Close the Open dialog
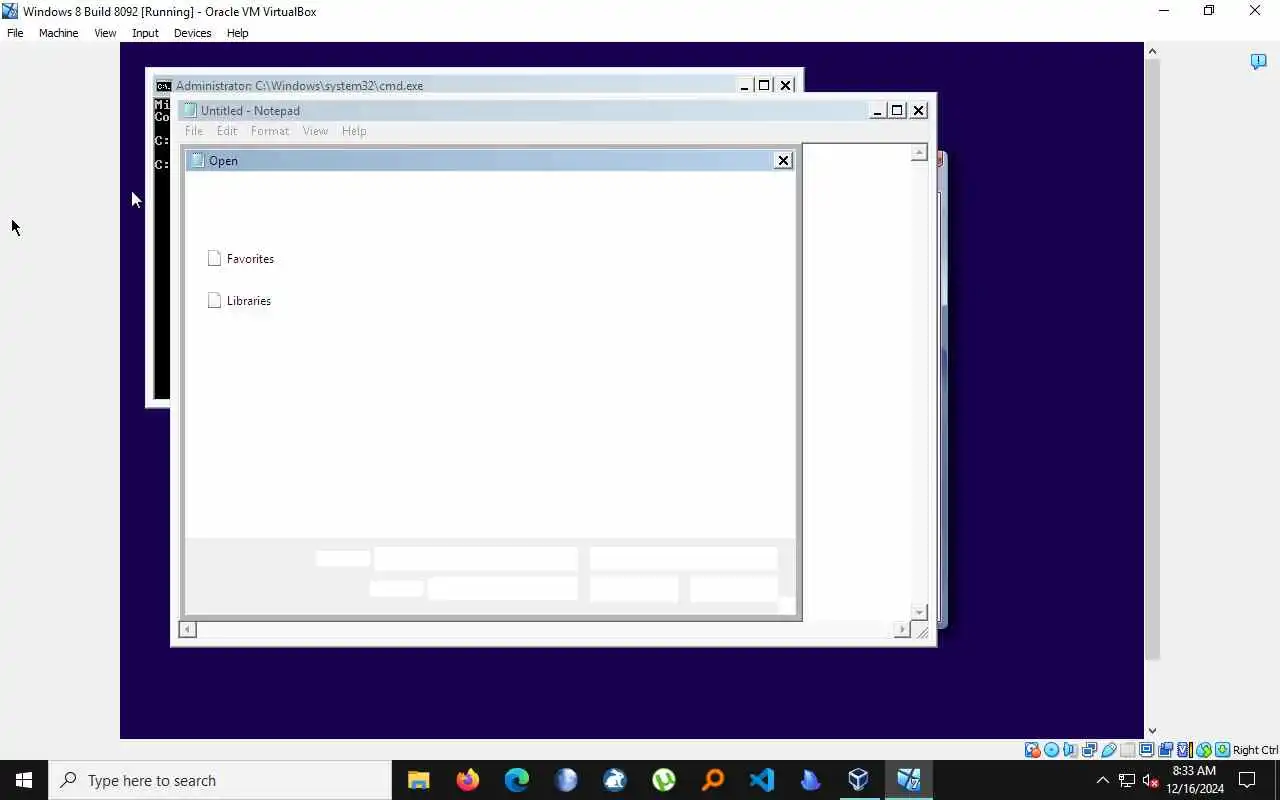1280x800 pixels. pyautogui.click(x=783, y=160)
